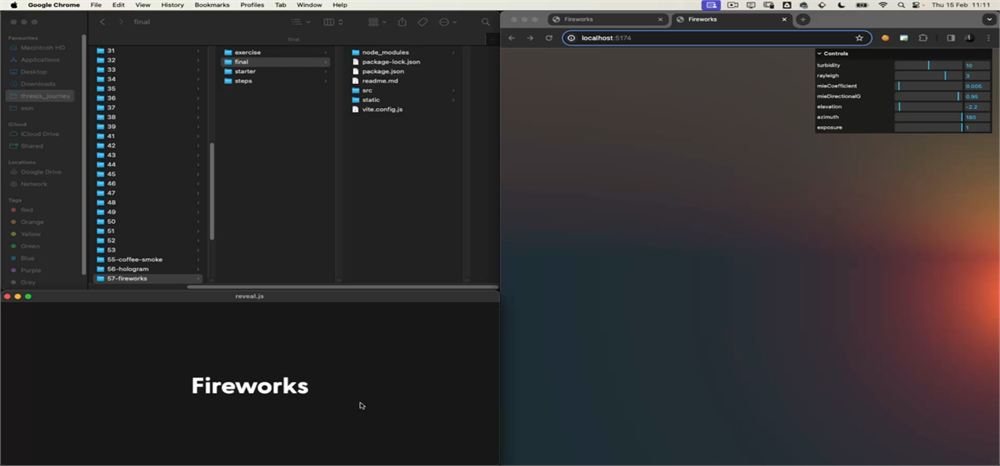This screenshot has height=466, width=1000.
Task: Select Downloads in Finder sidebar
Action: (x=38, y=84)
